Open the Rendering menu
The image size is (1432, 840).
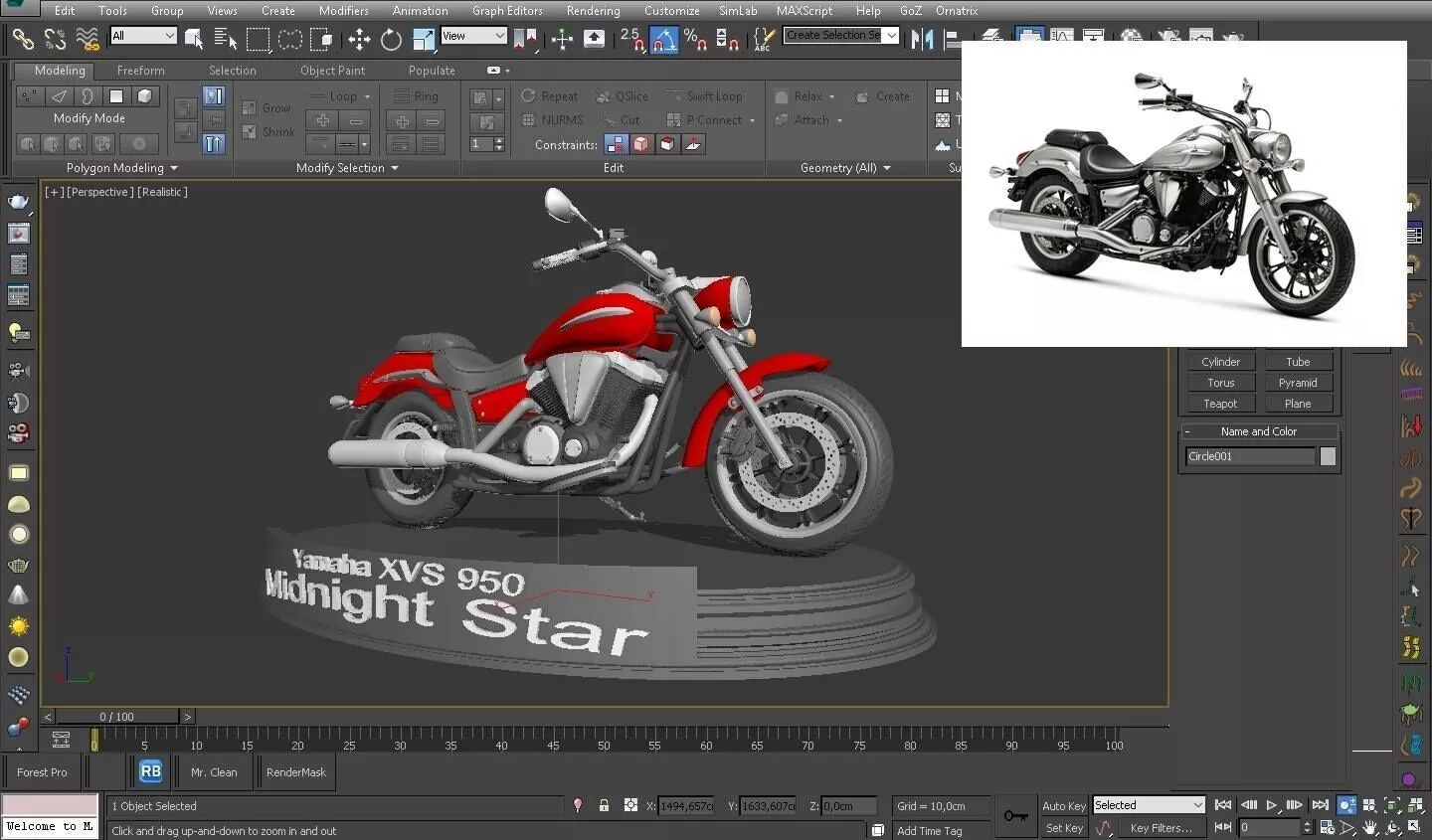[x=593, y=11]
